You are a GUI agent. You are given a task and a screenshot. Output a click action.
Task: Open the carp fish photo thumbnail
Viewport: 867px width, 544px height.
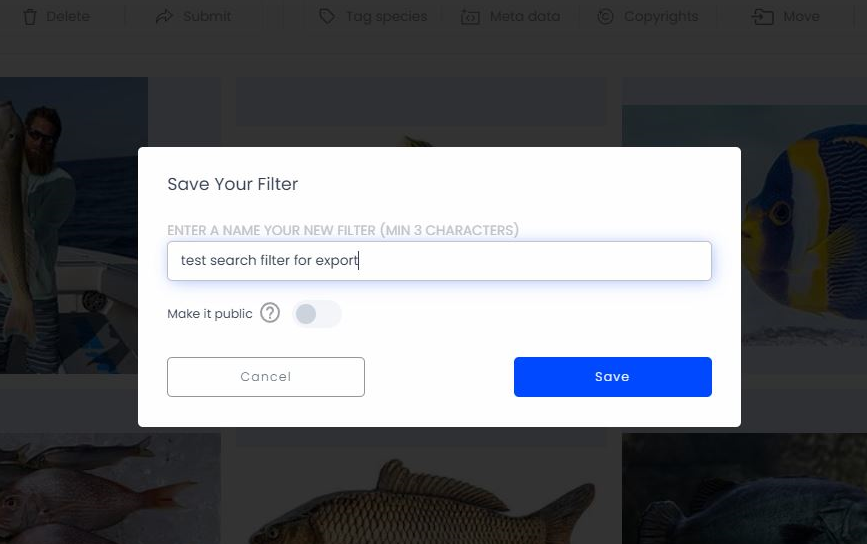pos(421,495)
